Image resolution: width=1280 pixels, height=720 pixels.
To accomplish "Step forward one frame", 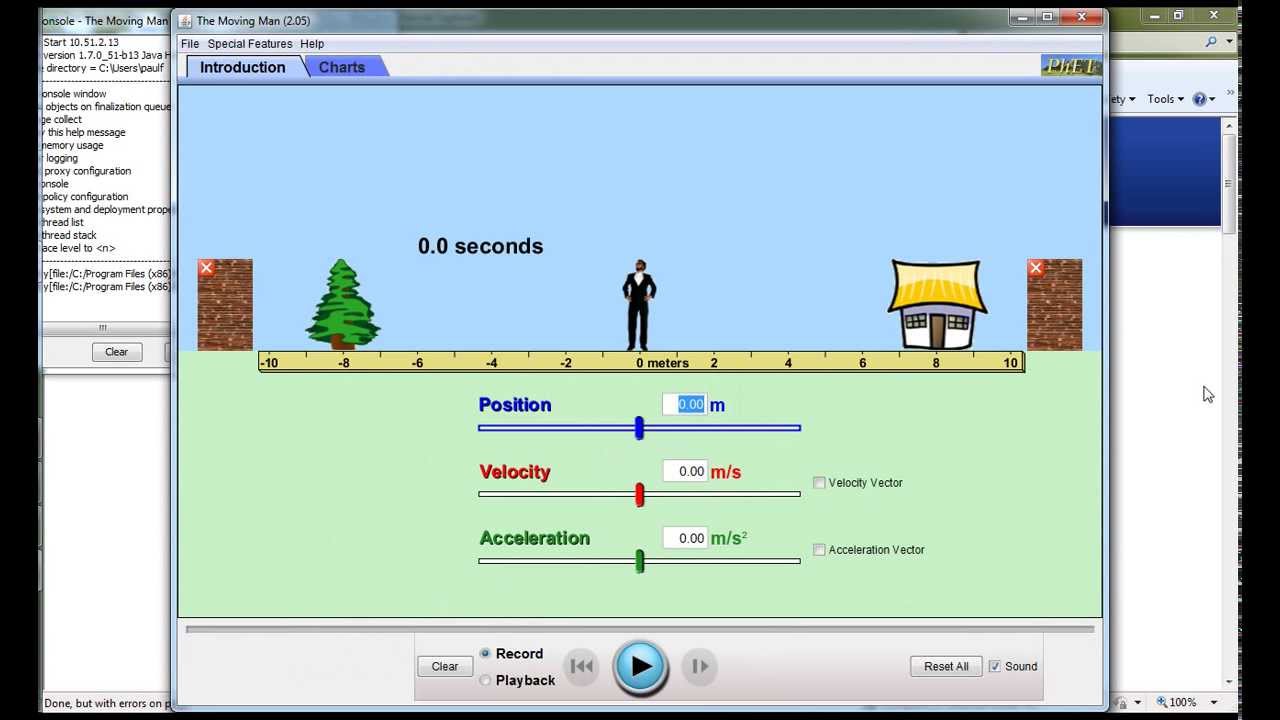I will pos(700,666).
